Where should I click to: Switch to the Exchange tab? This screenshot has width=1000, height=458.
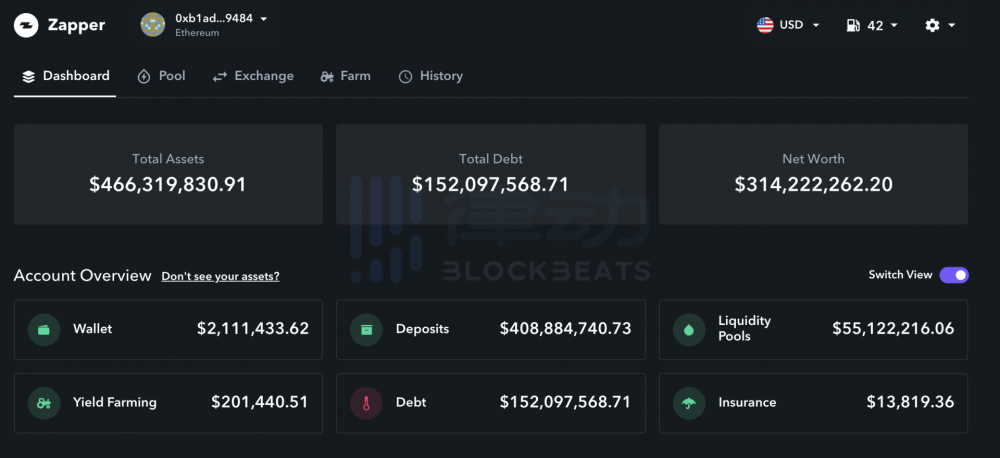(253, 76)
